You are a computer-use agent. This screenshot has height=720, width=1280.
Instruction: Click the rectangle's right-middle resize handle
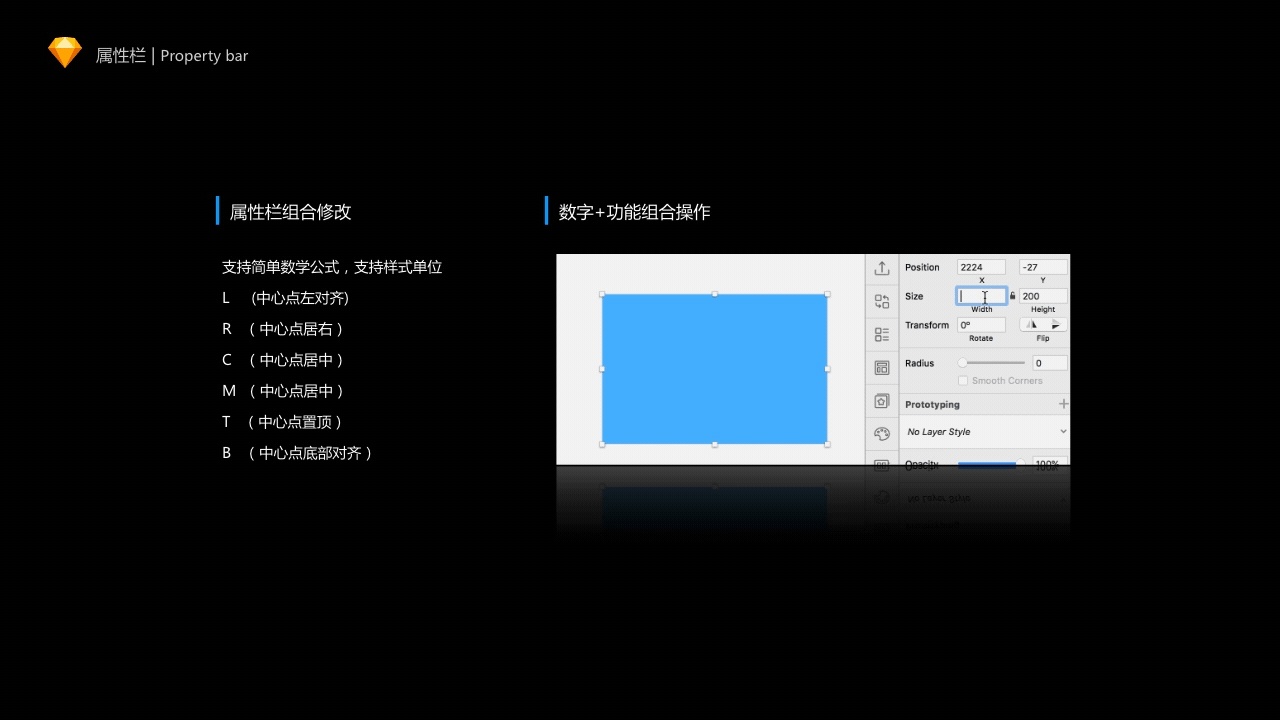click(x=827, y=369)
